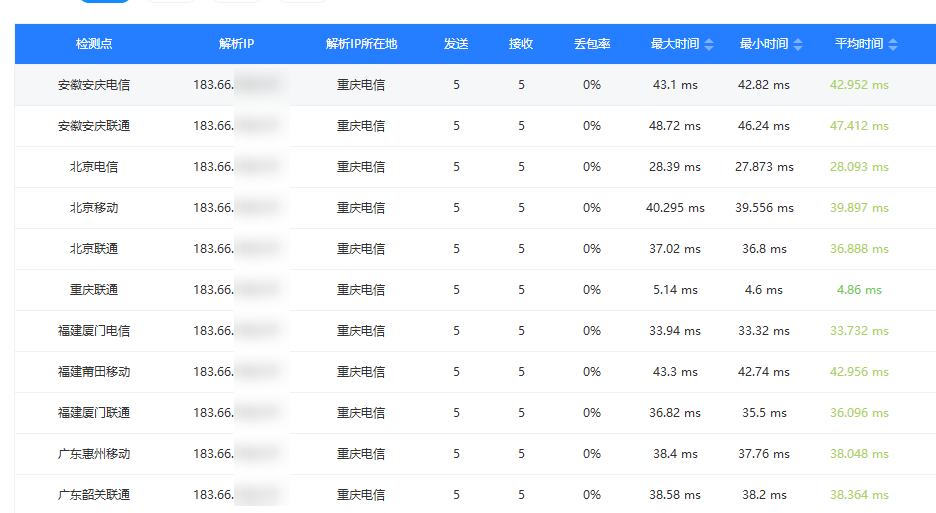Select the 安徽安庆电信 row name
This screenshot has height=513, width=936.
(x=94, y=85)
